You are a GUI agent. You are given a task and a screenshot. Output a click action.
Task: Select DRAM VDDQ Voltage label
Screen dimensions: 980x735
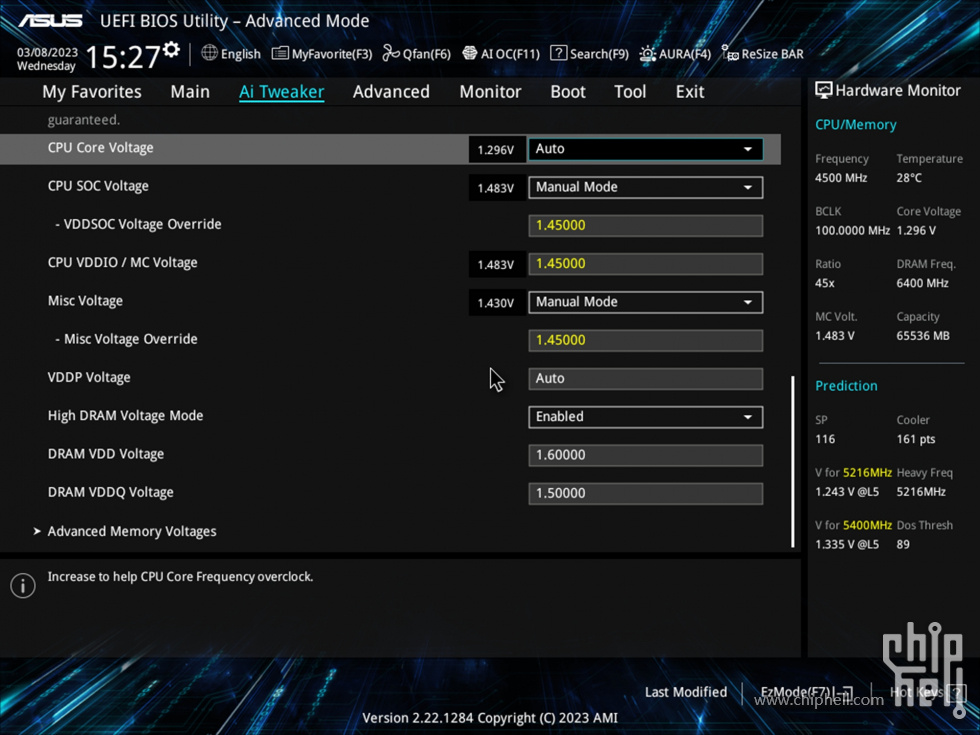(x=111, y=492)
